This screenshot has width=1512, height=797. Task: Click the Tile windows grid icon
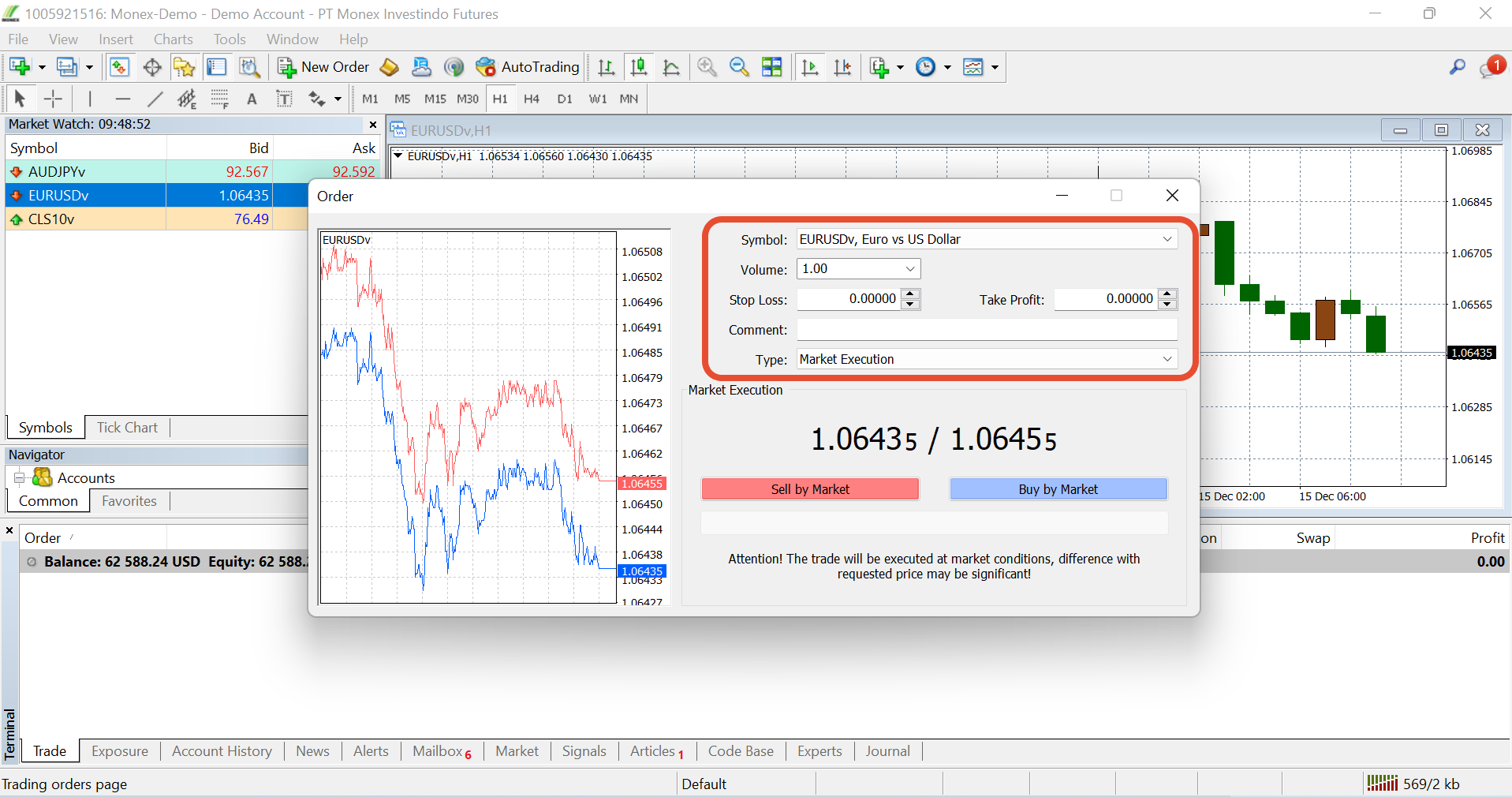(772, 67)
